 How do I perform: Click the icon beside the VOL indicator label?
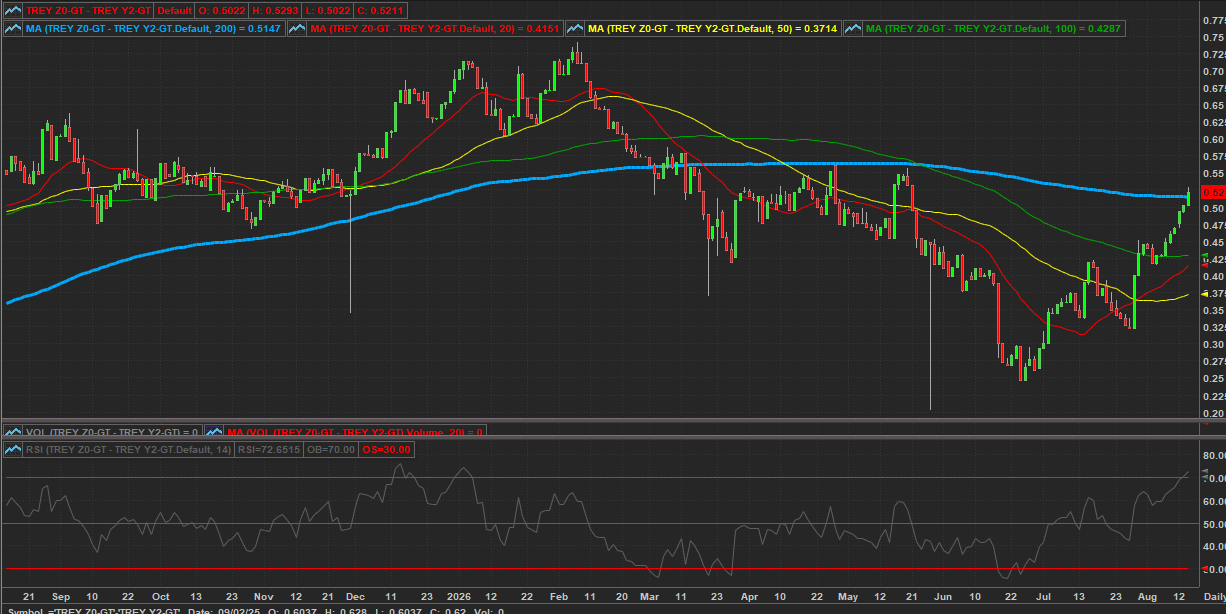point(13,432)
